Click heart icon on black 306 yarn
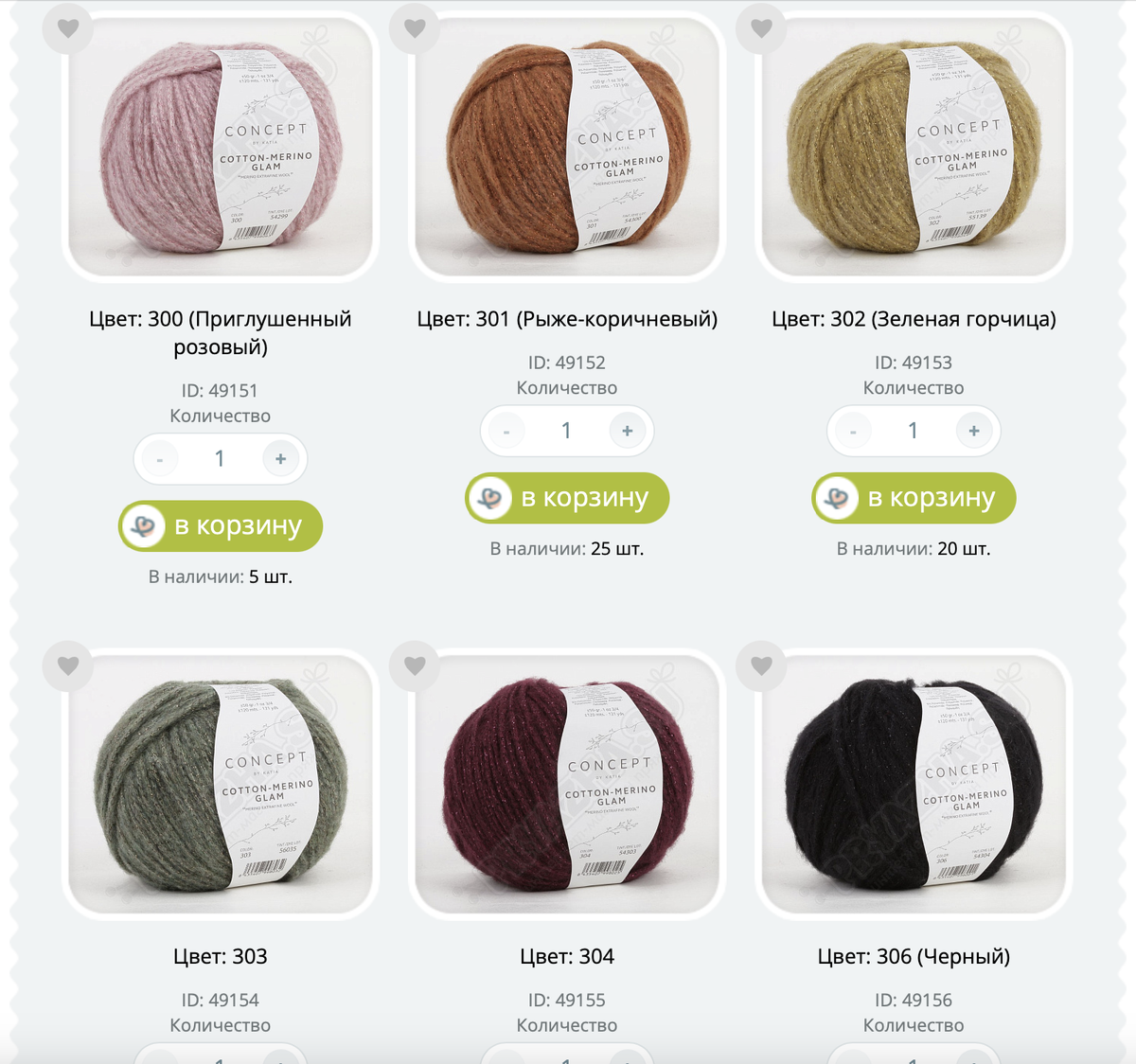This screenshot has width=1136, height=1064. point(761,665)
